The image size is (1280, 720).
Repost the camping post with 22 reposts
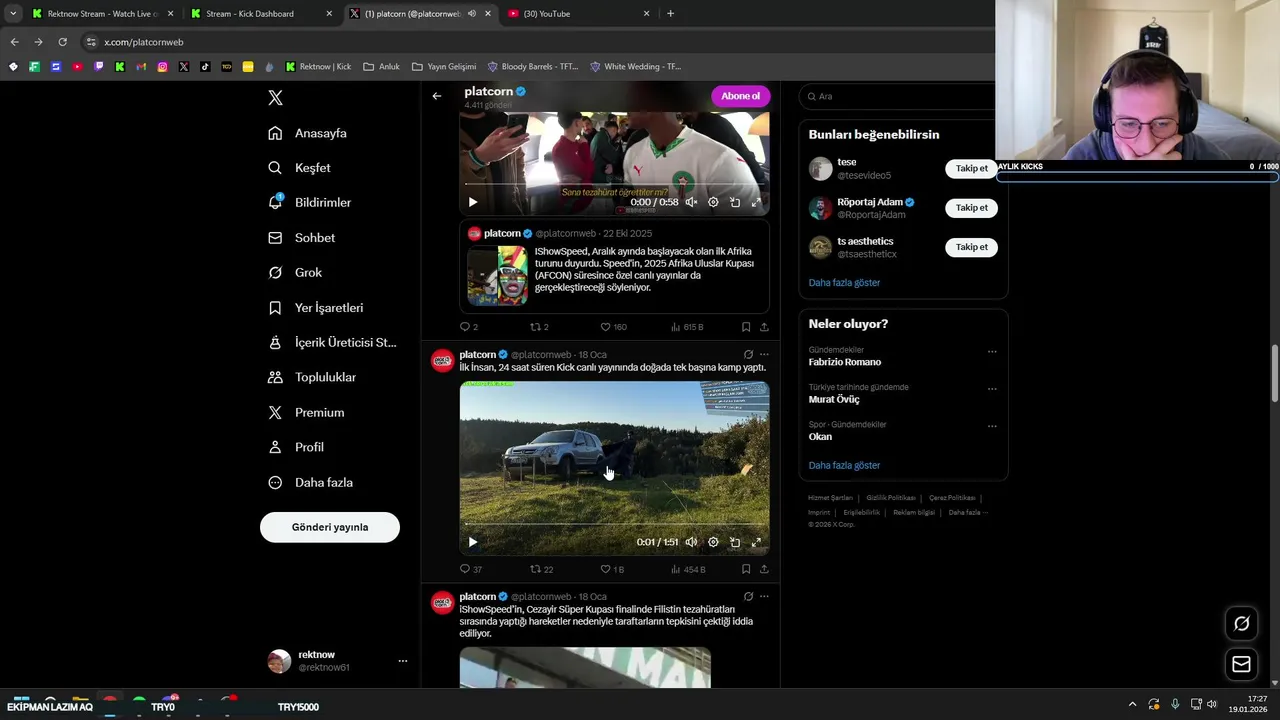(541, 569)
